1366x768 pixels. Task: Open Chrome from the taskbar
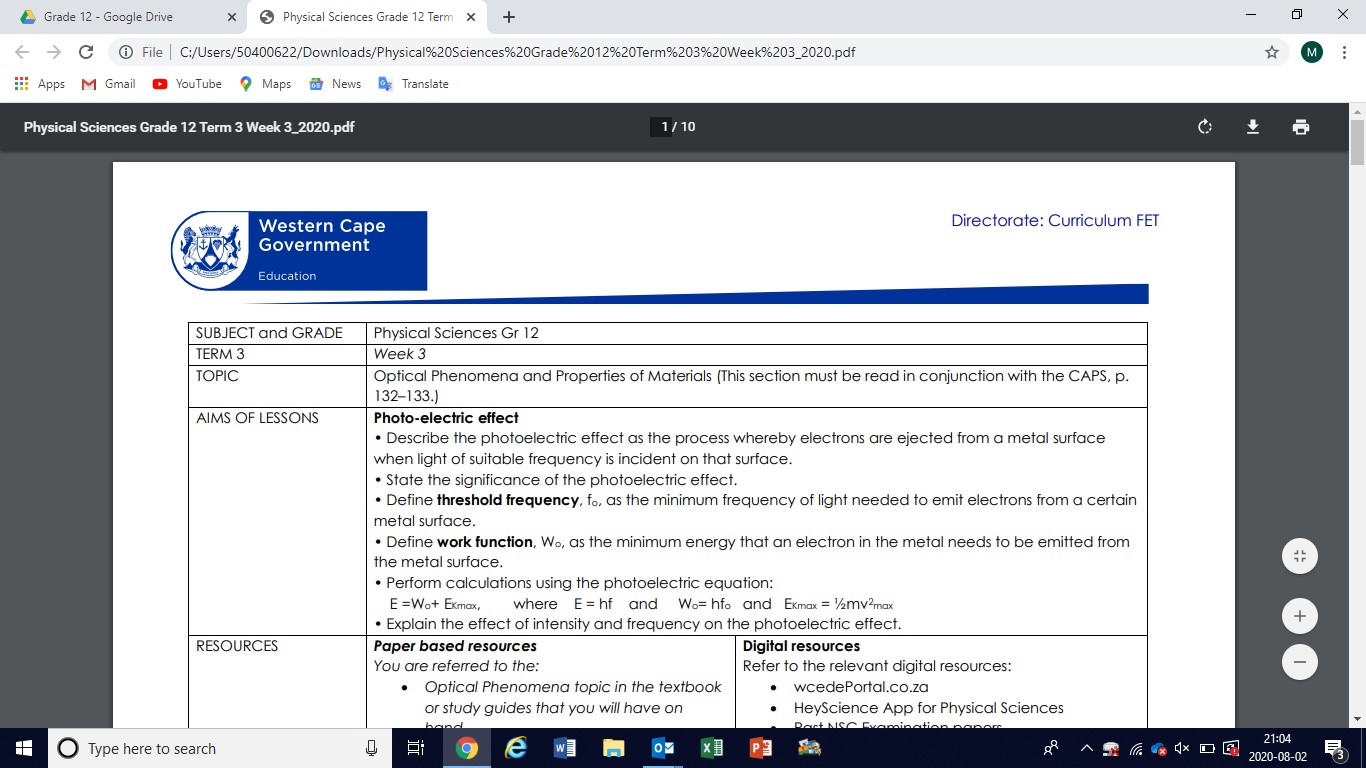tap(466, 748)
